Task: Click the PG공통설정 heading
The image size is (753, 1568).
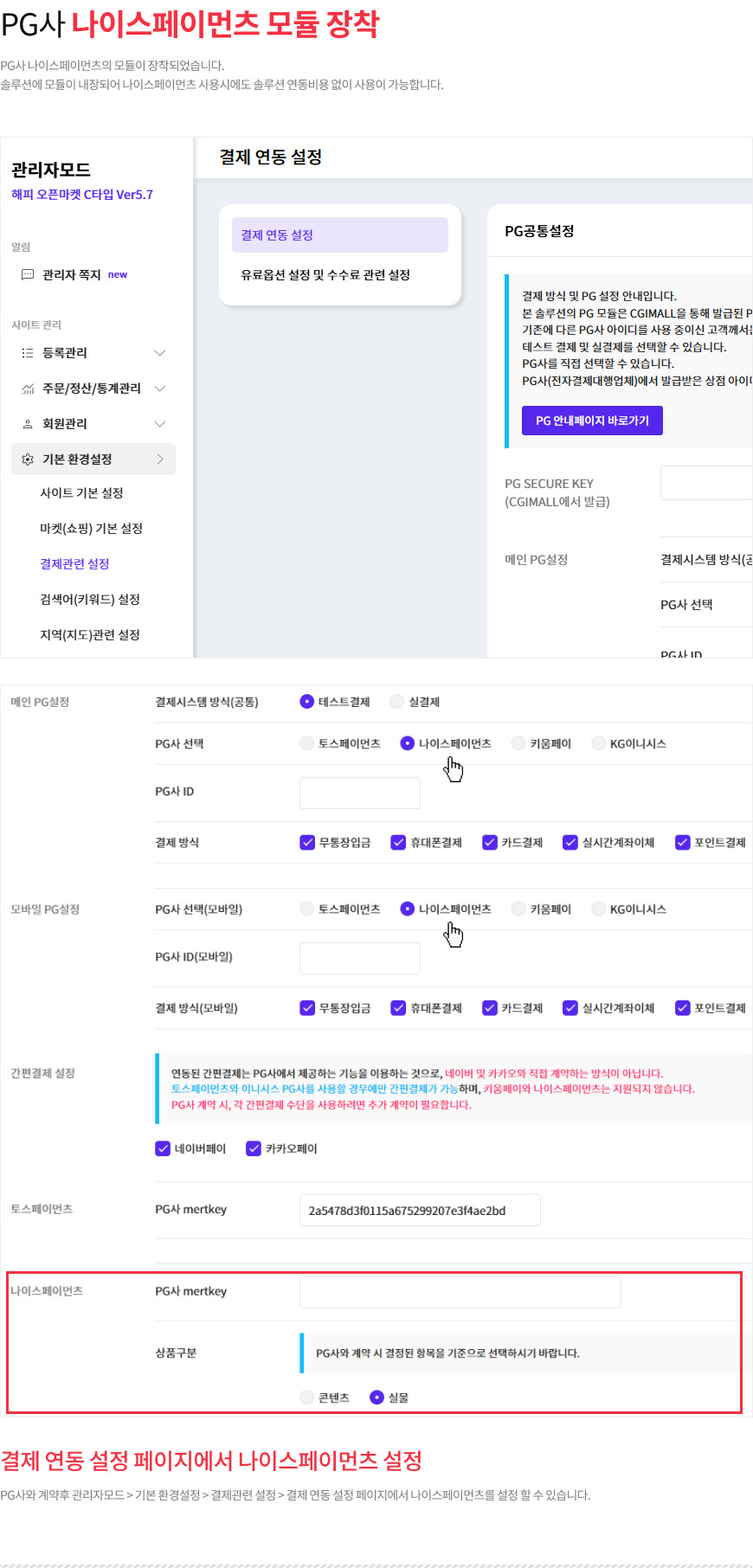Action: (539, 231)
